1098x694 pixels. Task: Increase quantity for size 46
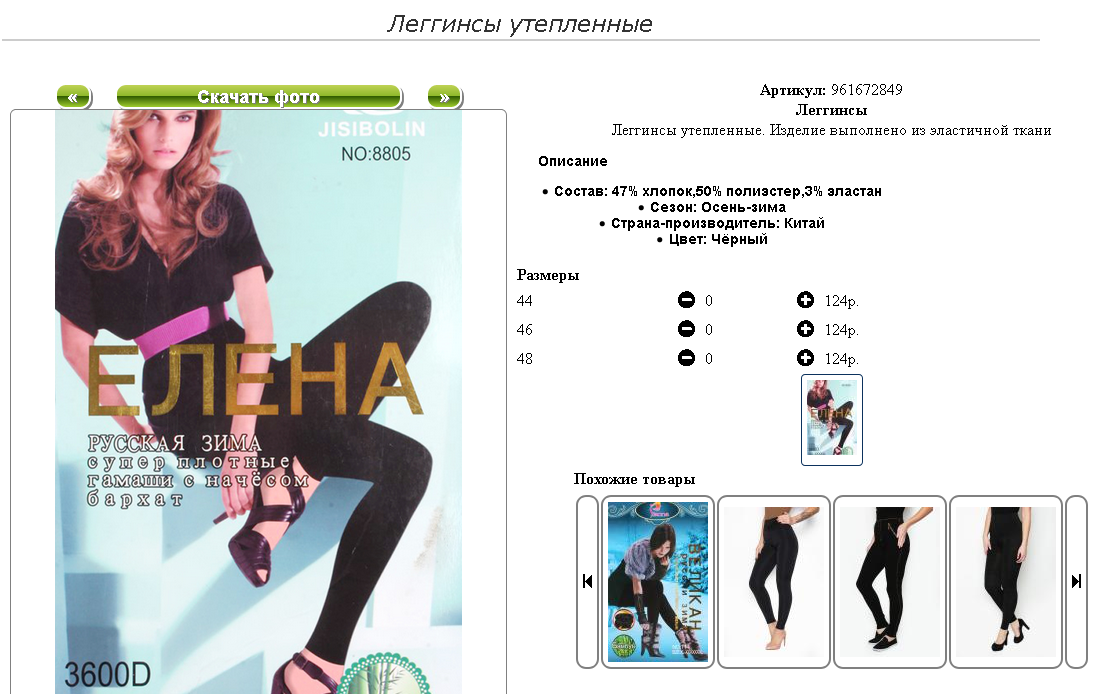[x=805, y=328]
